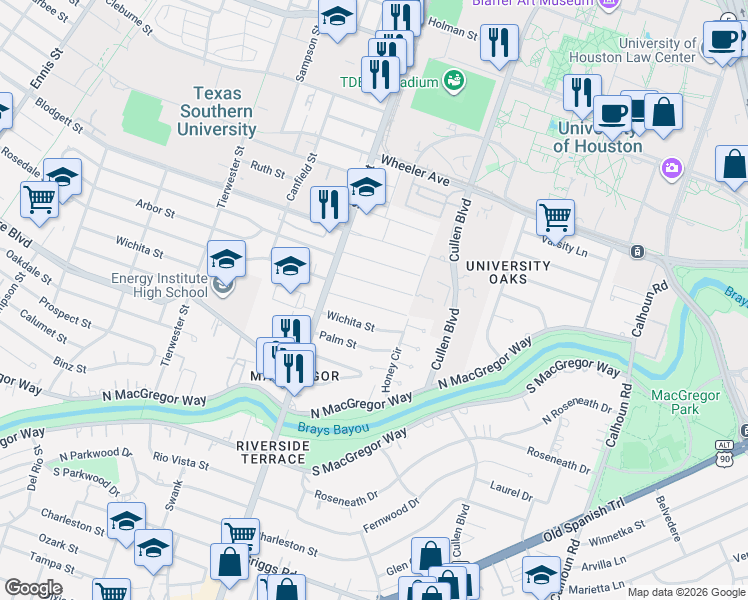Select the graduation cap marker at Wheeler Ave
Screen dimensions: 748x600
(366, 188)
